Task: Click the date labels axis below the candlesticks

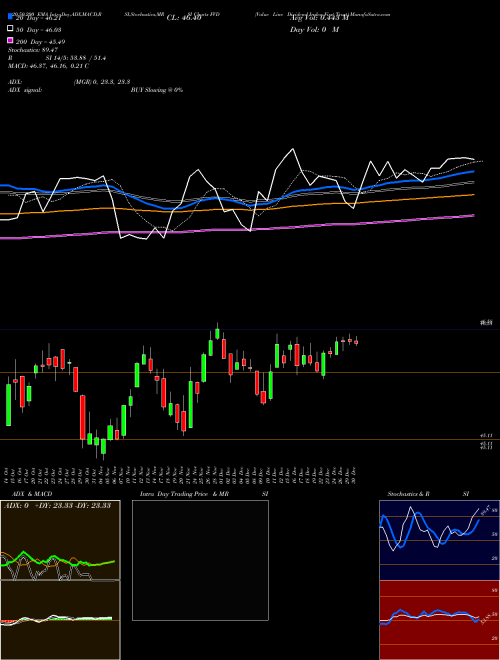Action: (181, 475)
